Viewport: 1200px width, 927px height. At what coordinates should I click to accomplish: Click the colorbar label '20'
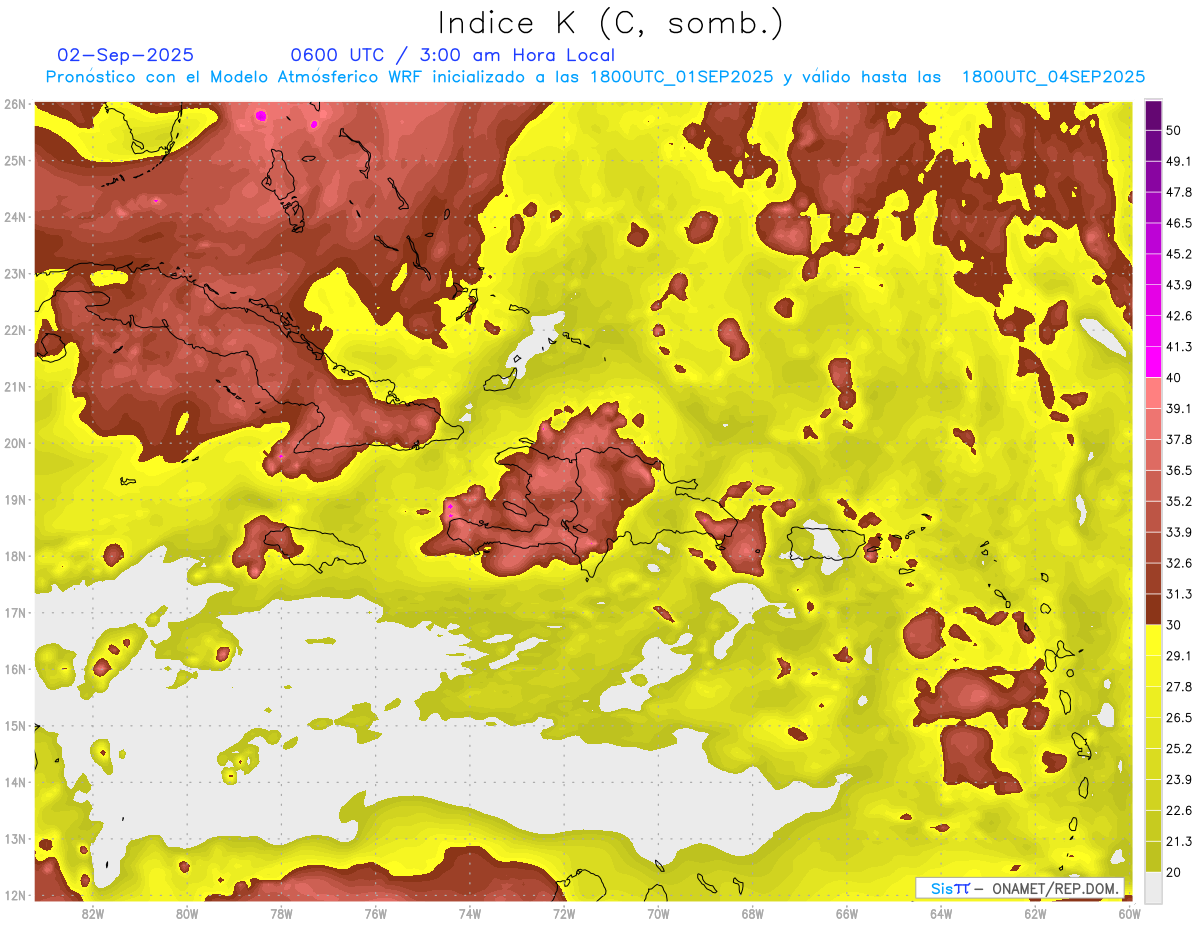pyautogui.click(x=1174, y=871)
